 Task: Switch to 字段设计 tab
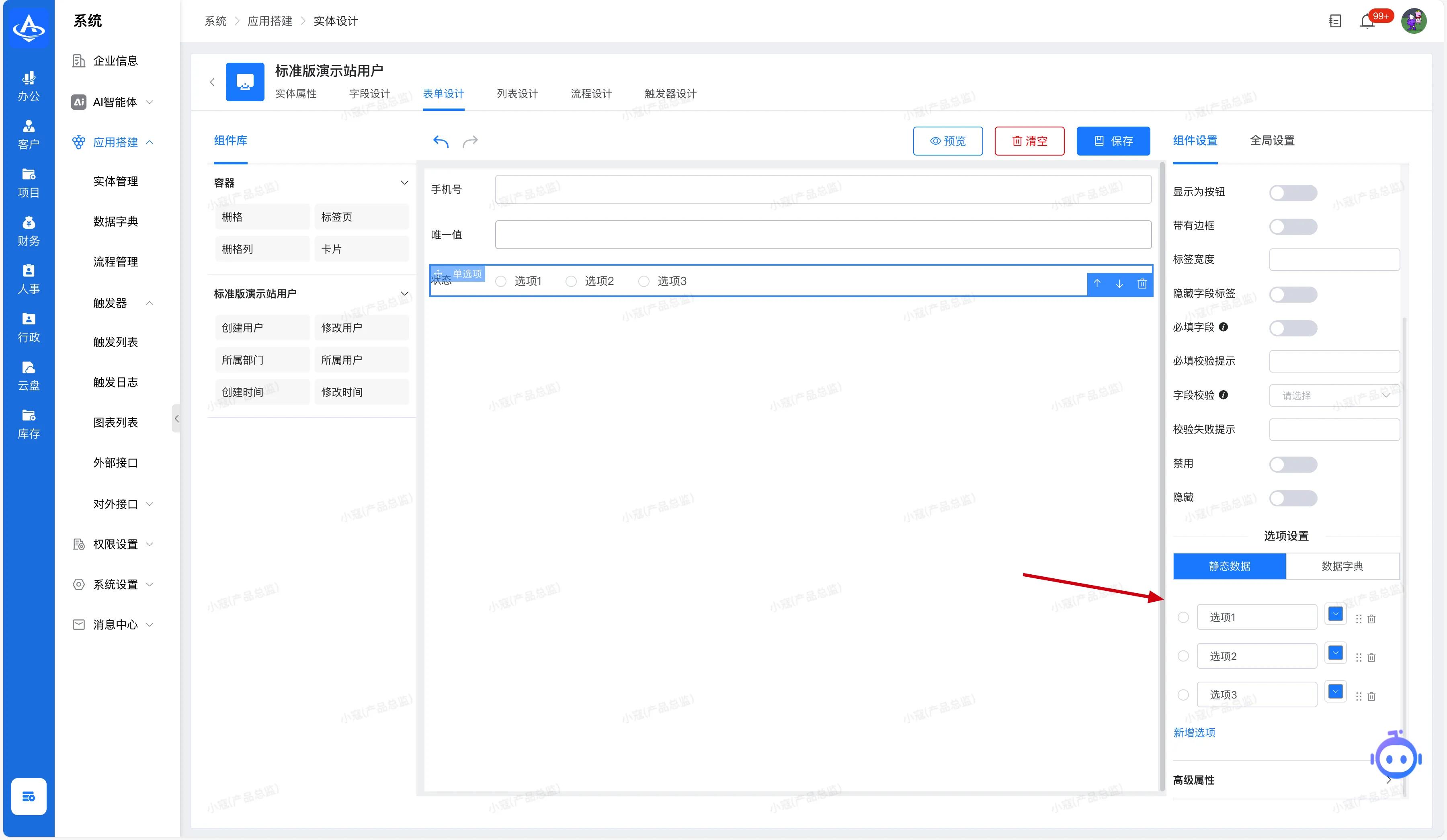[369, 94]
